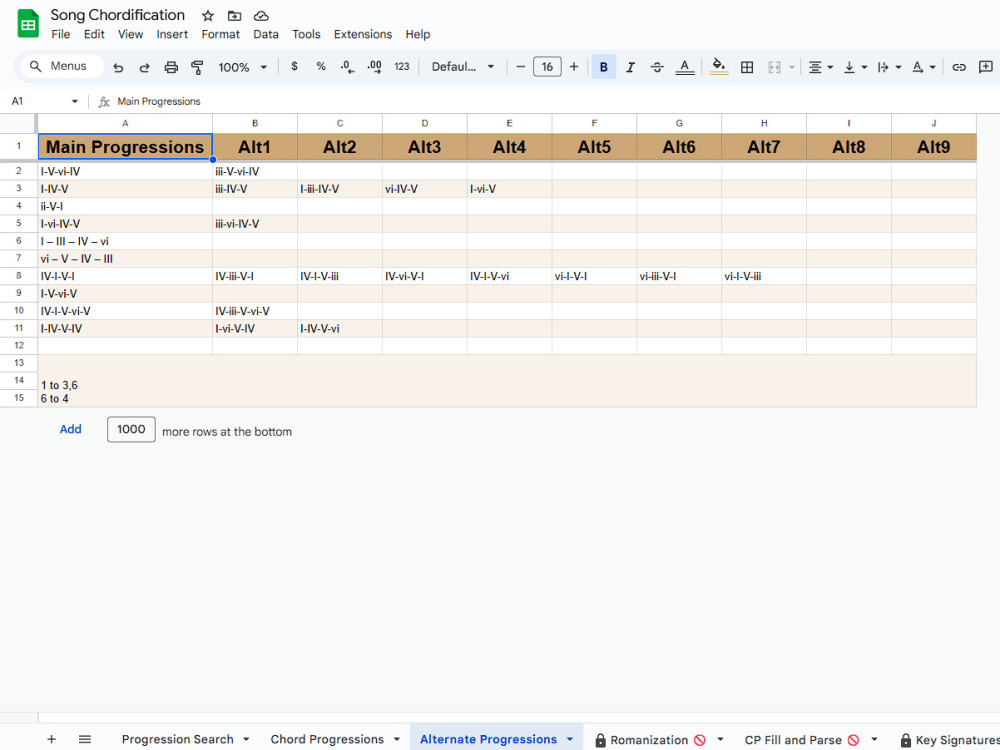1000x750 pixels.
Task: Open the Format menu
Action: [x=221, y=34]
